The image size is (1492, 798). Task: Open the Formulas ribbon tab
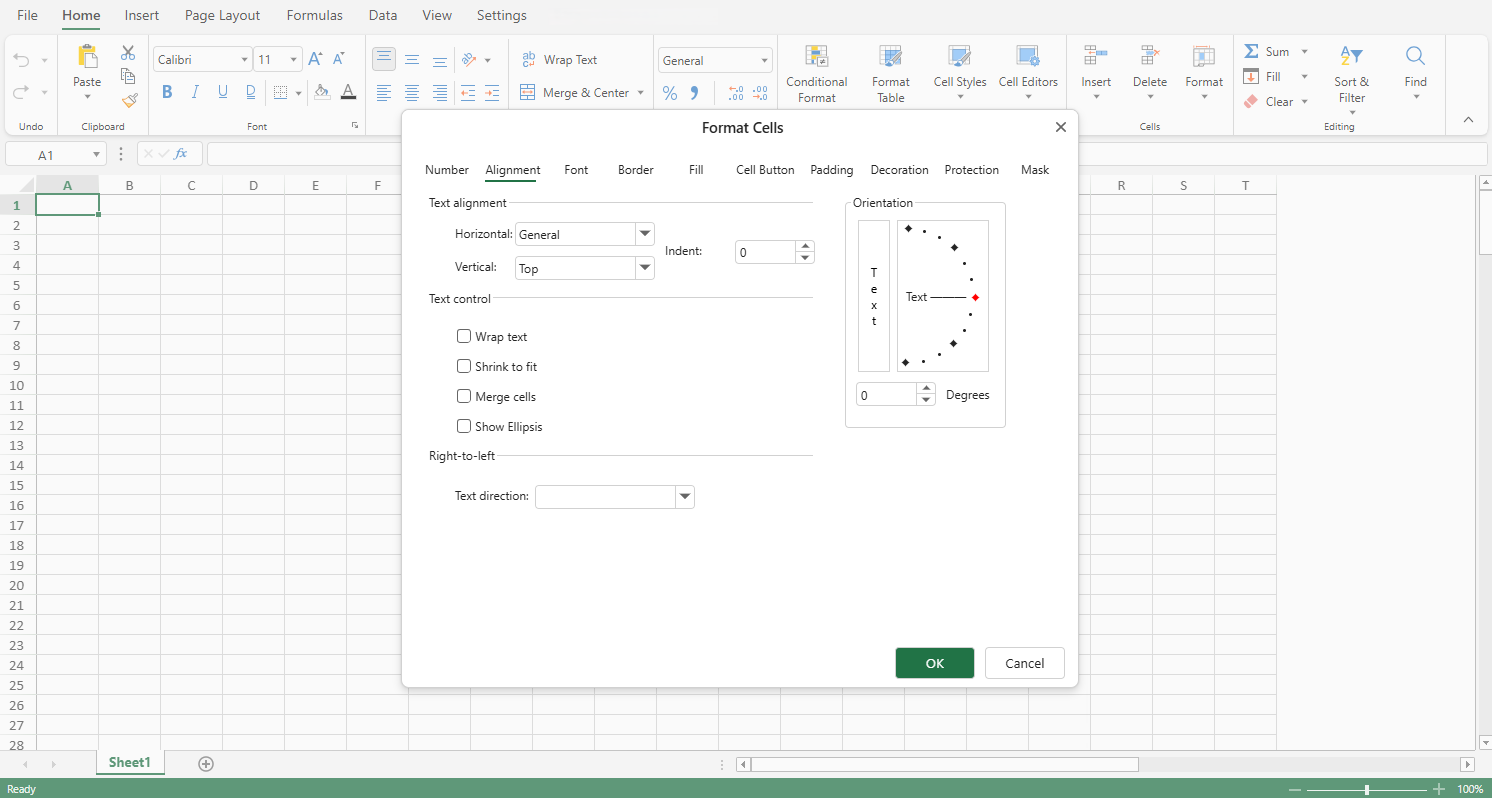click(314, 15)
